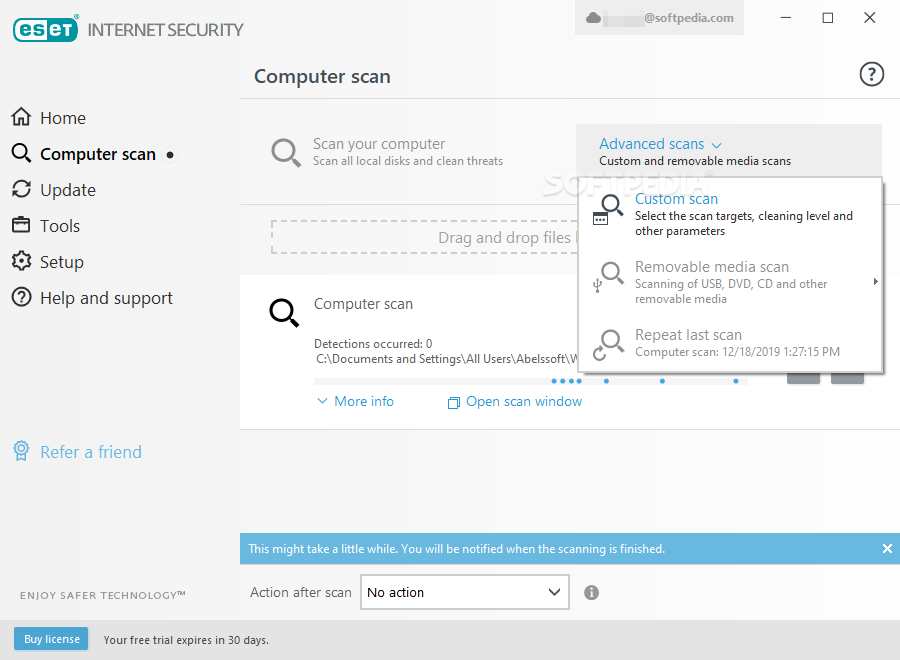
Task: Click the Home house icon
Action: (x=21, y=117)
